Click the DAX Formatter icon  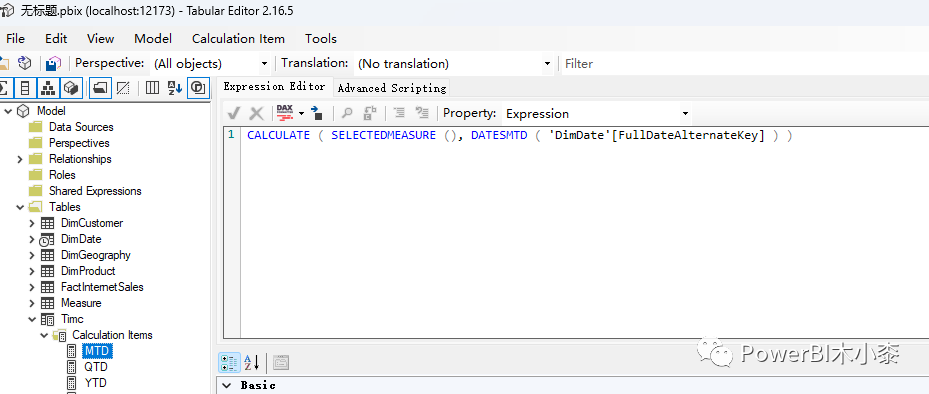click(285, 113)
